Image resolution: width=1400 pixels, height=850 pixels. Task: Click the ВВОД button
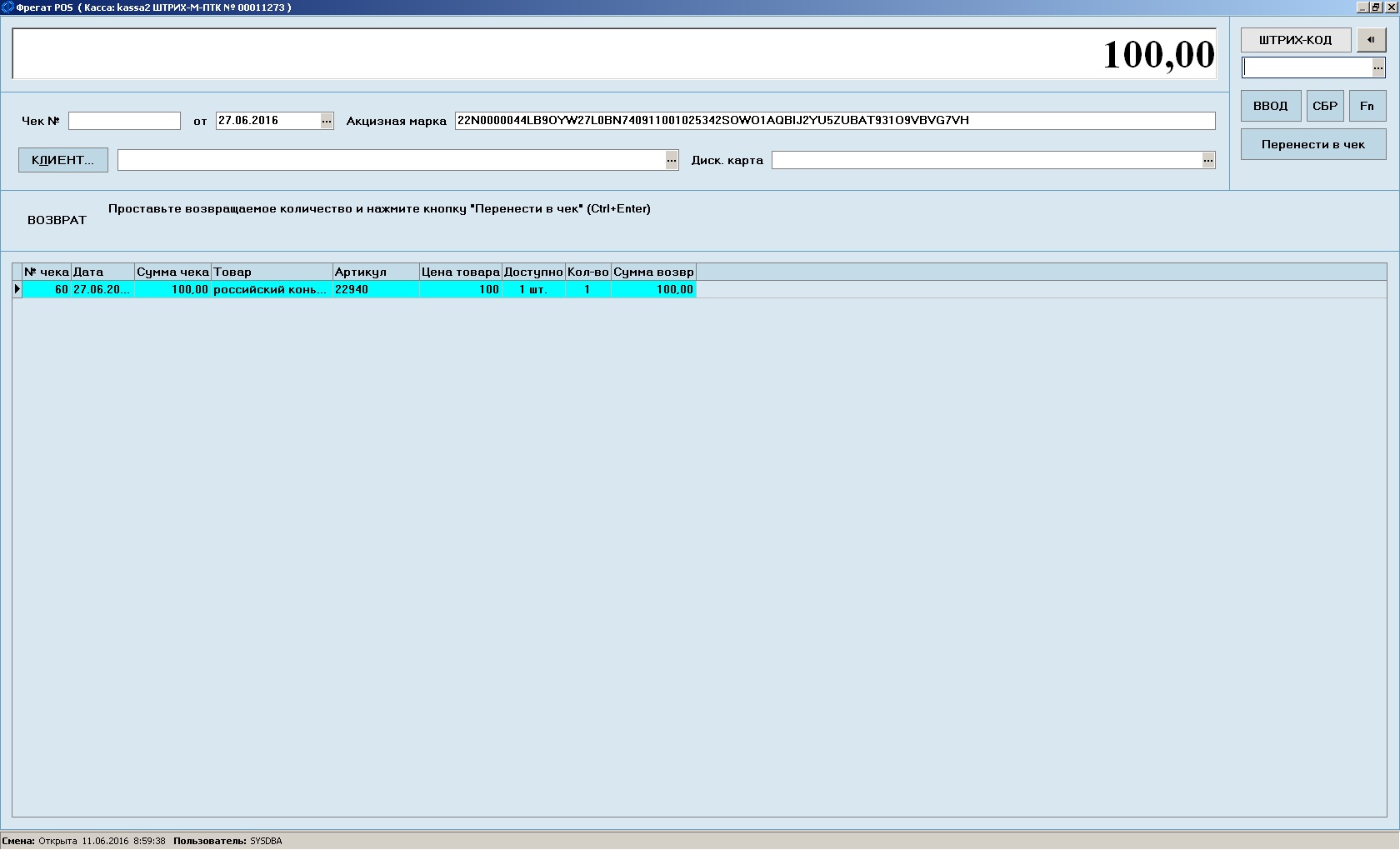pyautogui.click(x=1271, y=106)
